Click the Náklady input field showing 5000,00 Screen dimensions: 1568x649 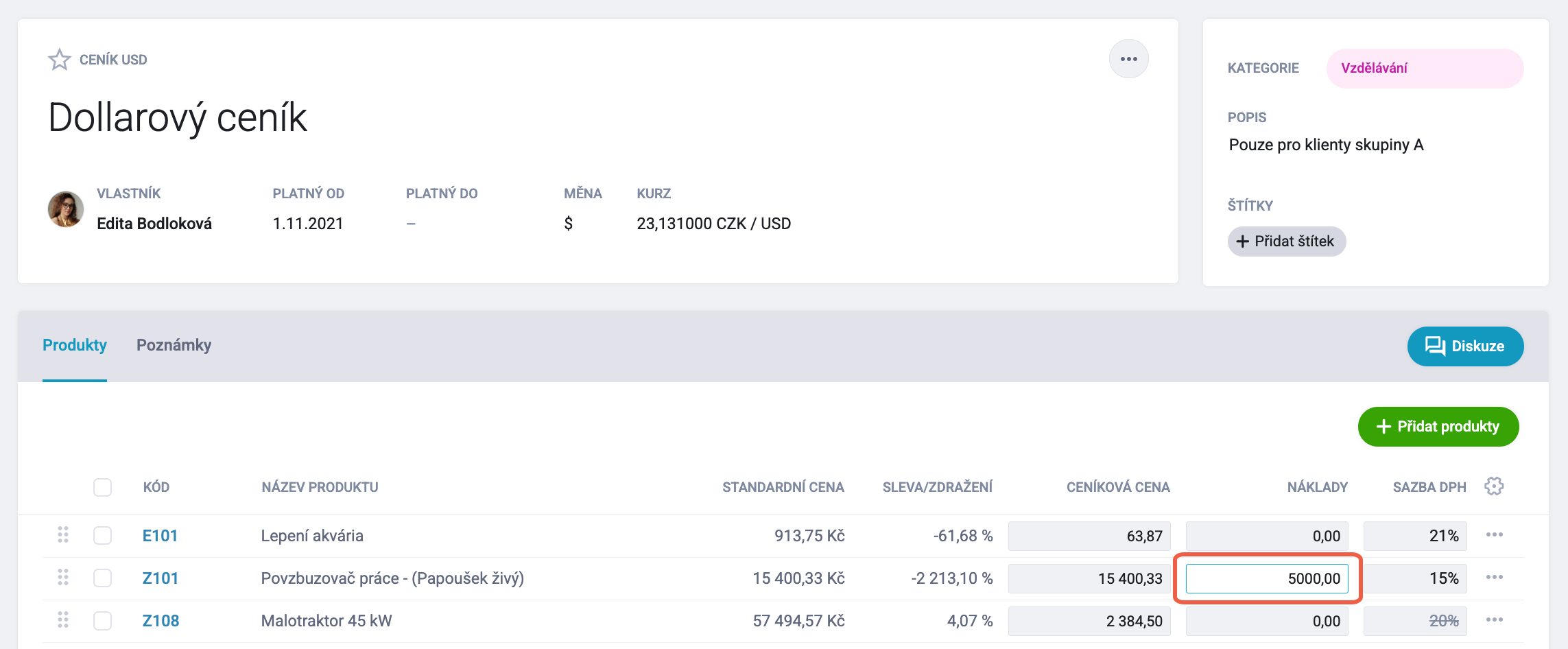tap(1267, 578)
